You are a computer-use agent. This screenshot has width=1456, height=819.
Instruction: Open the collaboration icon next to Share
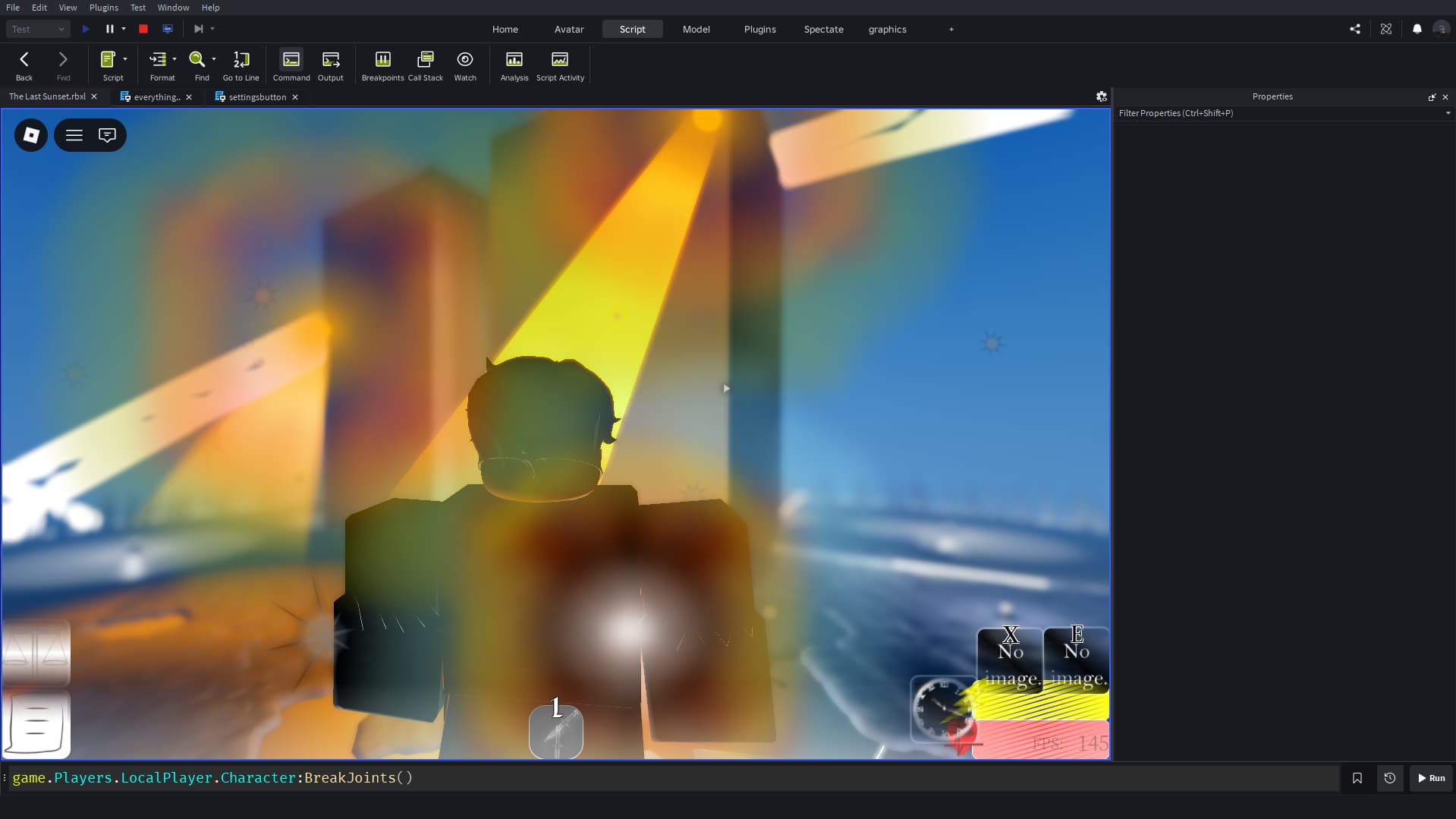tap(1386, 29)
